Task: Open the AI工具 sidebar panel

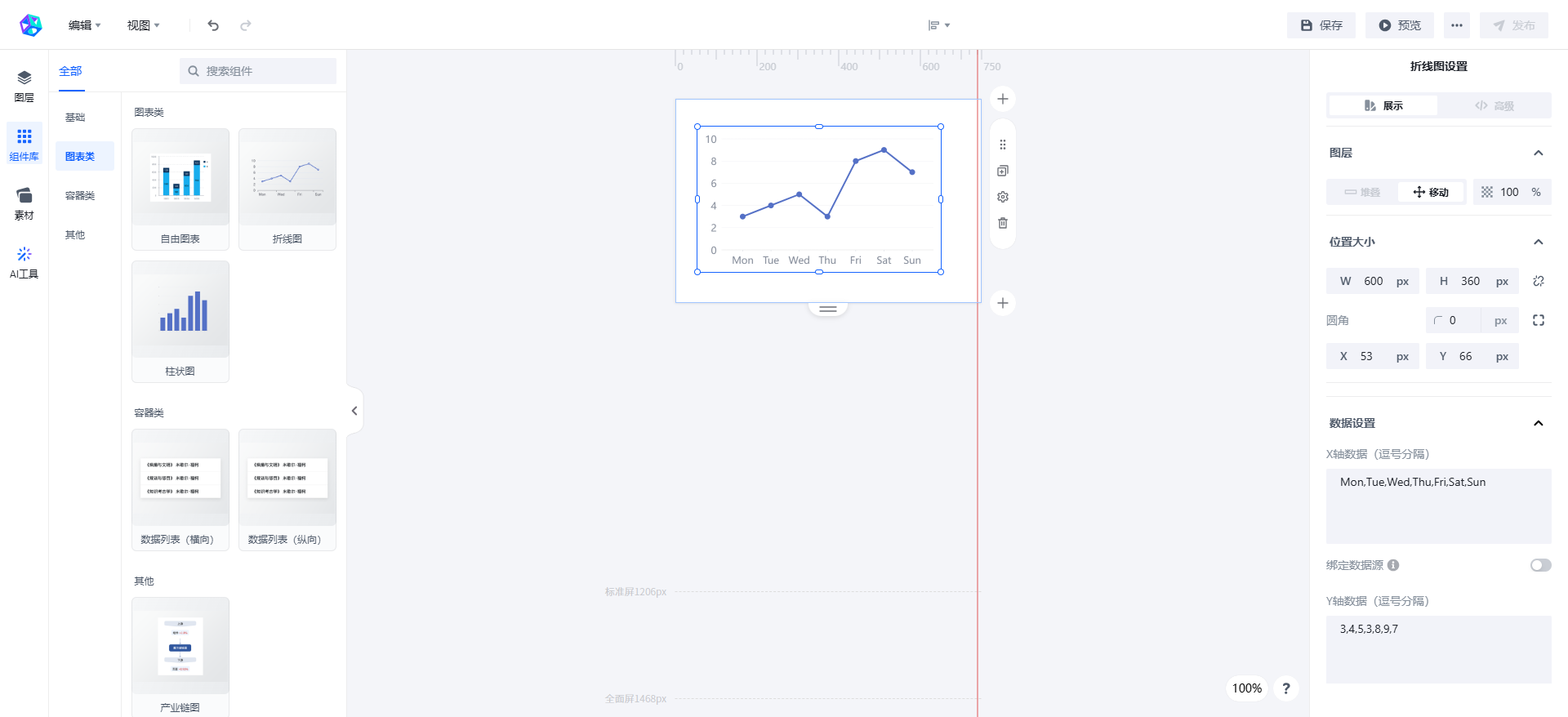Action: (x=24, y=263)
